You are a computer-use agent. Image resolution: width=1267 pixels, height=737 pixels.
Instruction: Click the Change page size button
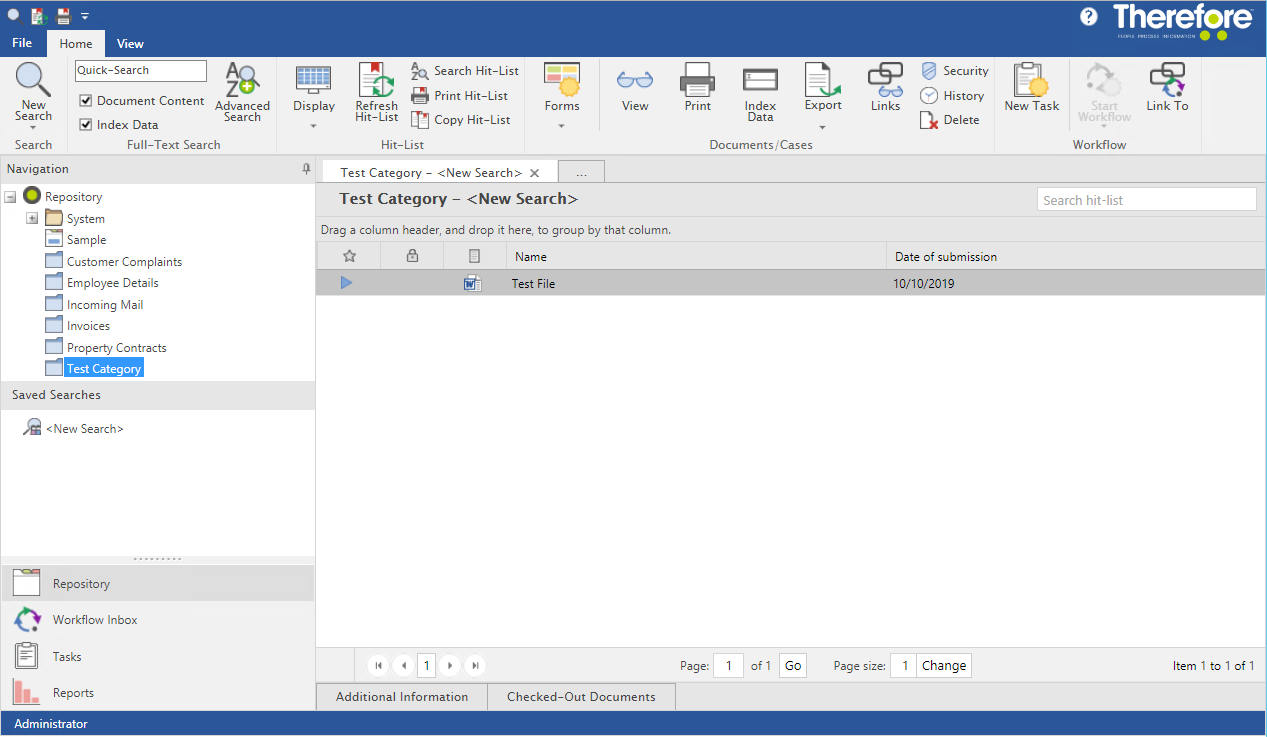[942, 665]
